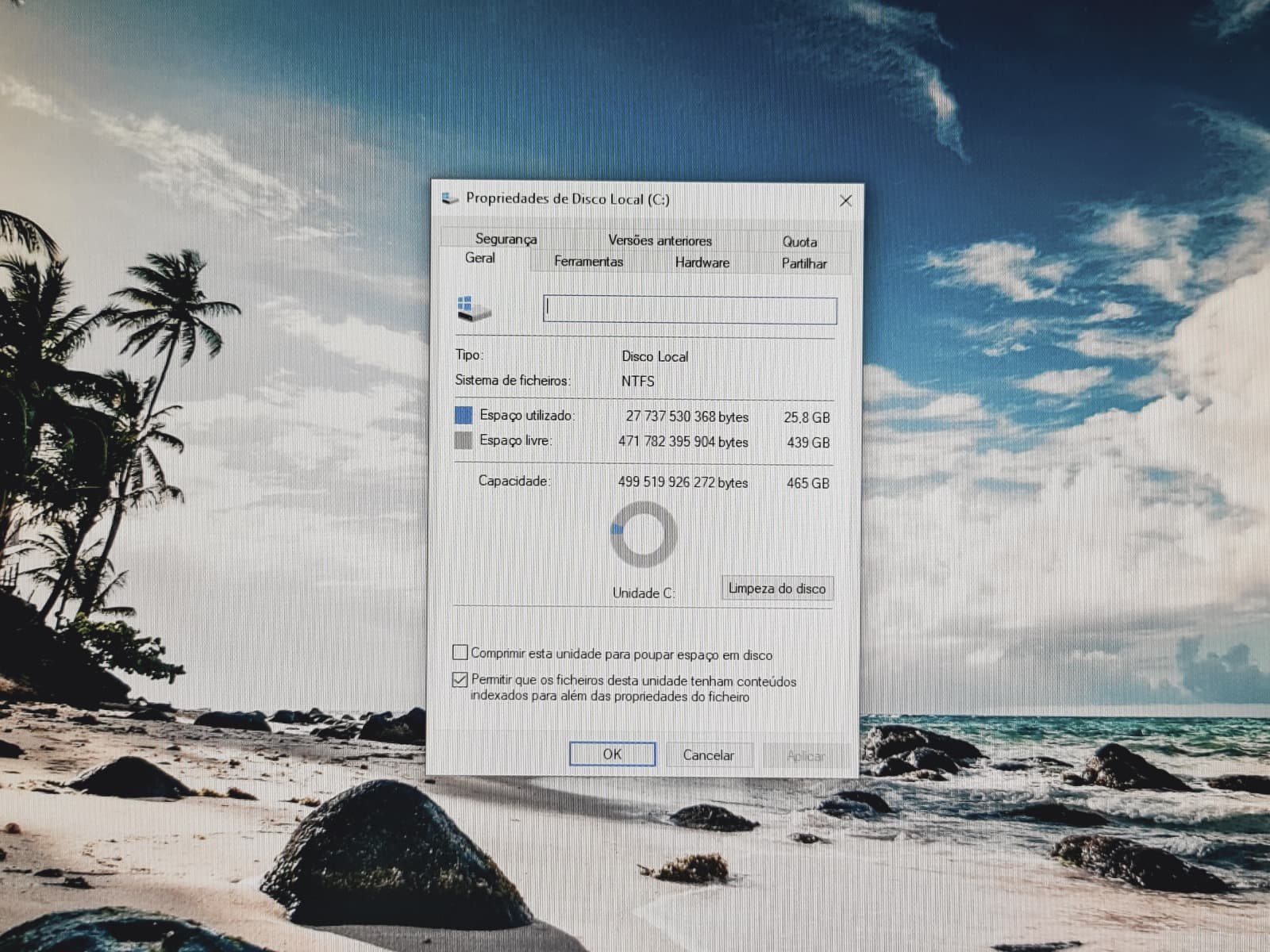Click the dialog title bar text

tap(568, 199)
